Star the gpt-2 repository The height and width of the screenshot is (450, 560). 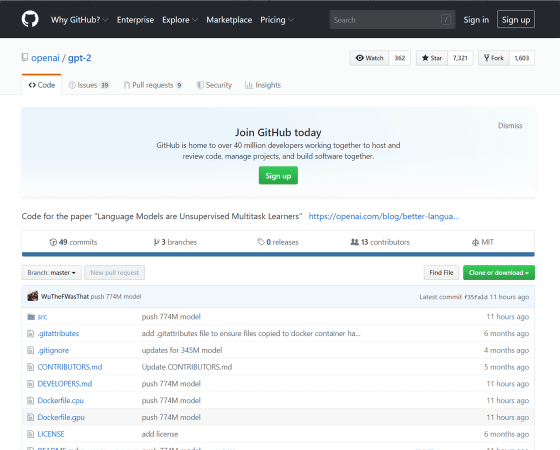(x=432, y=58)
